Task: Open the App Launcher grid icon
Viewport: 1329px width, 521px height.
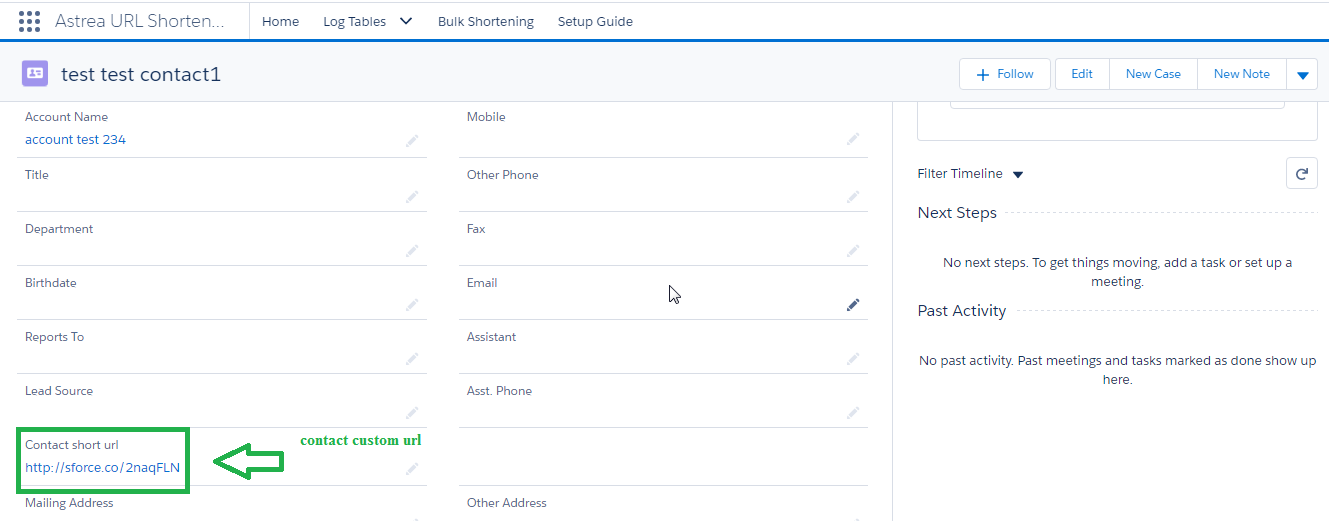Action: (29, 21)
